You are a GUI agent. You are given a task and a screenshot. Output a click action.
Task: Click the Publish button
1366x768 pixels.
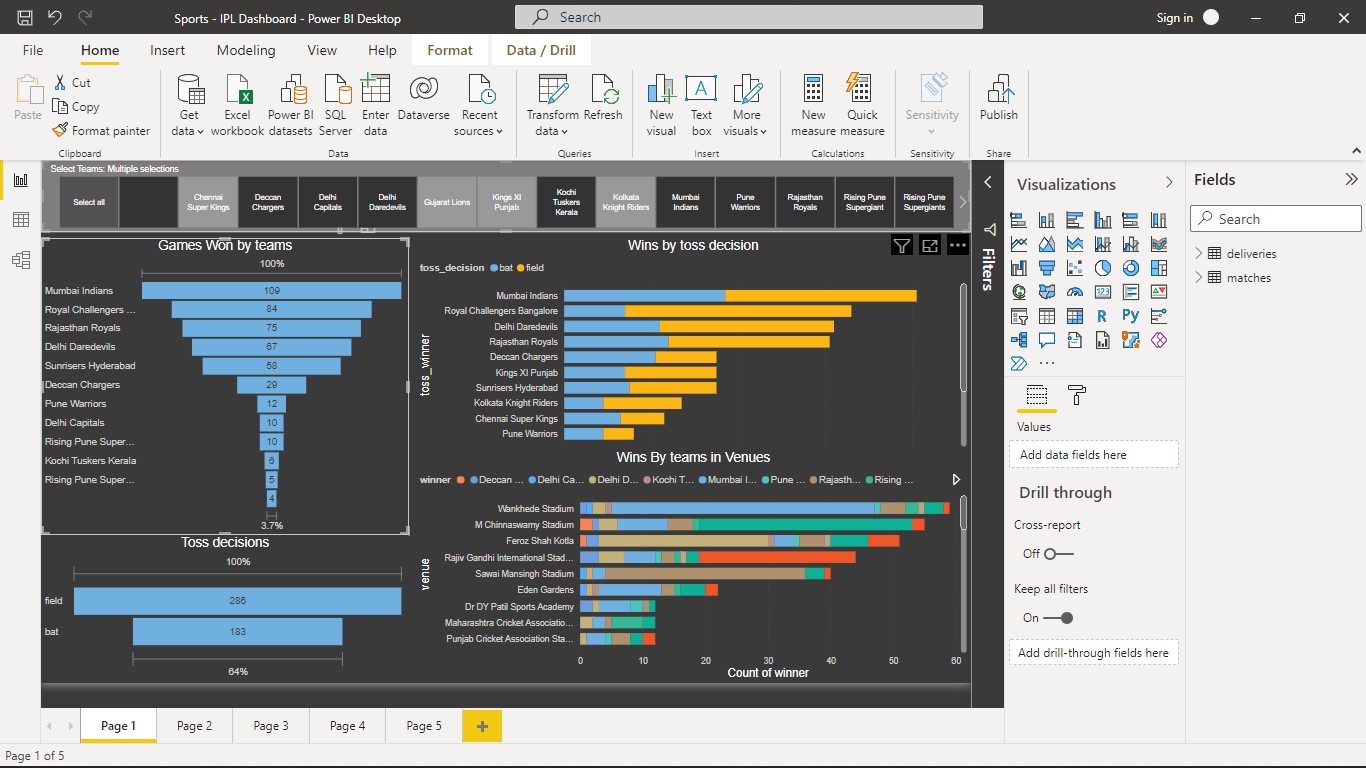(998, 98)
